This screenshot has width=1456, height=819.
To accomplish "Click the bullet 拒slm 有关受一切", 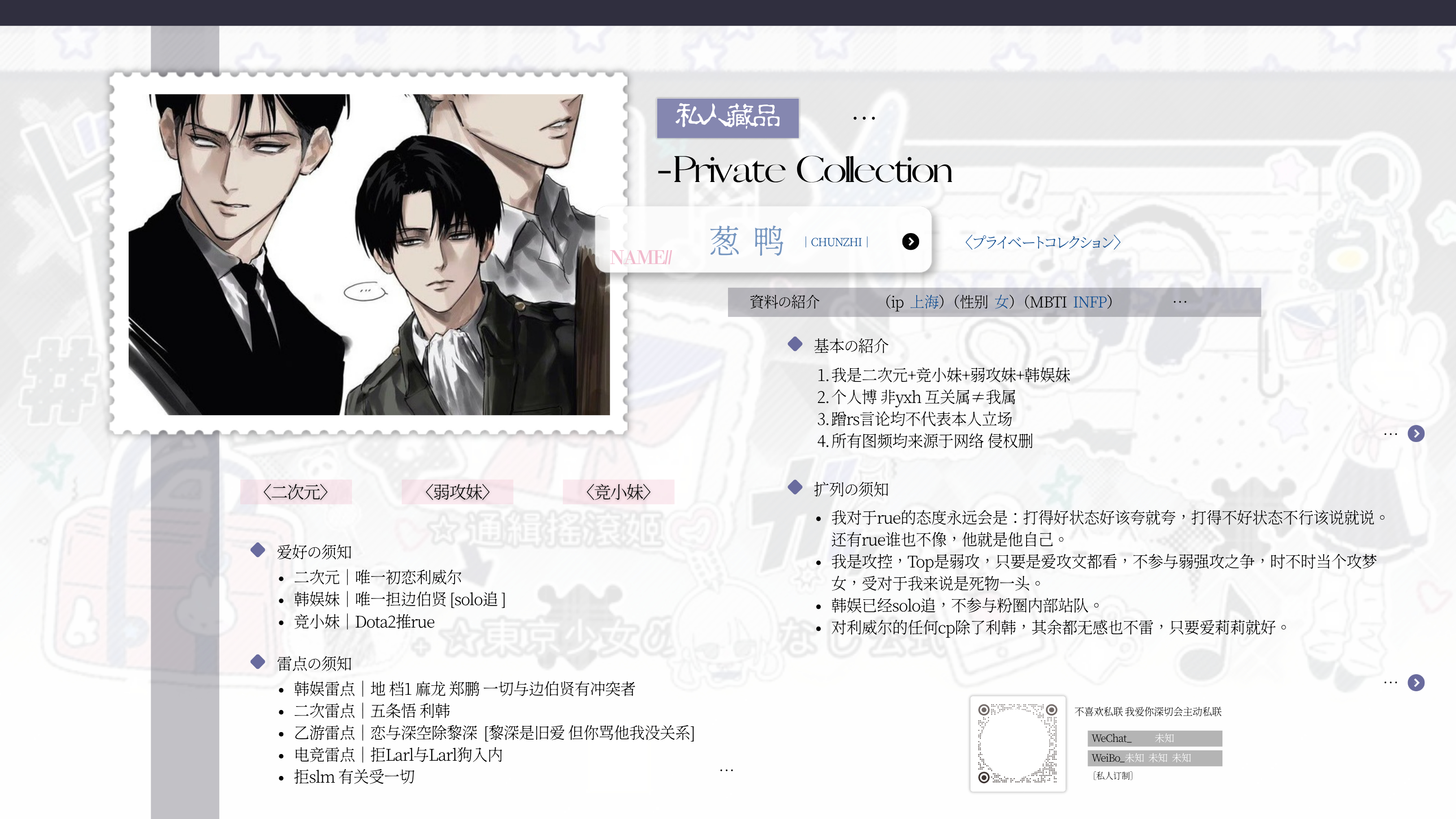I will tap(355, 776).
